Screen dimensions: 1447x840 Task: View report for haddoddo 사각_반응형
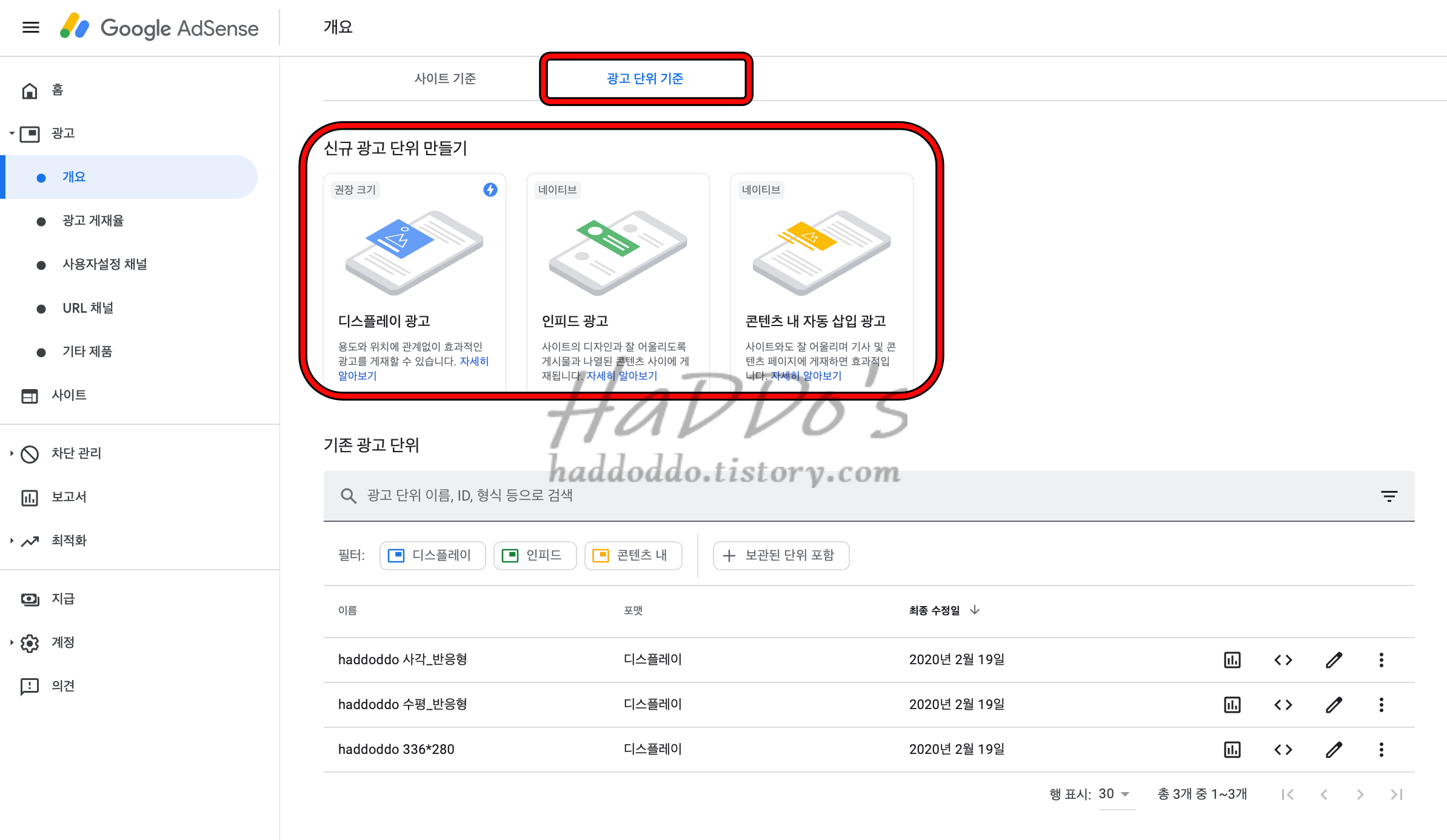1232,660
